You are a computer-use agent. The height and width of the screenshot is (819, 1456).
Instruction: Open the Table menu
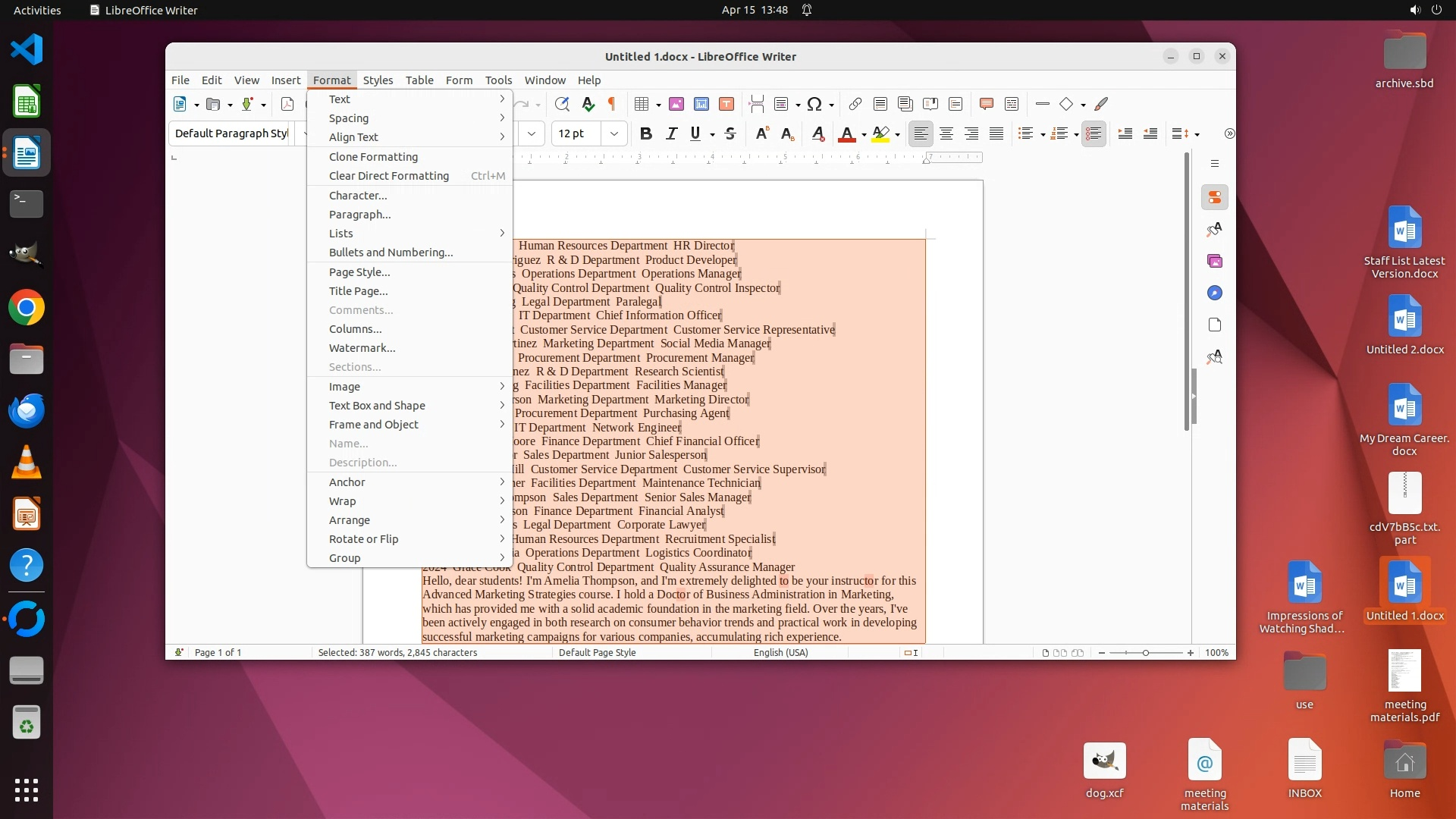click(419, 80)
